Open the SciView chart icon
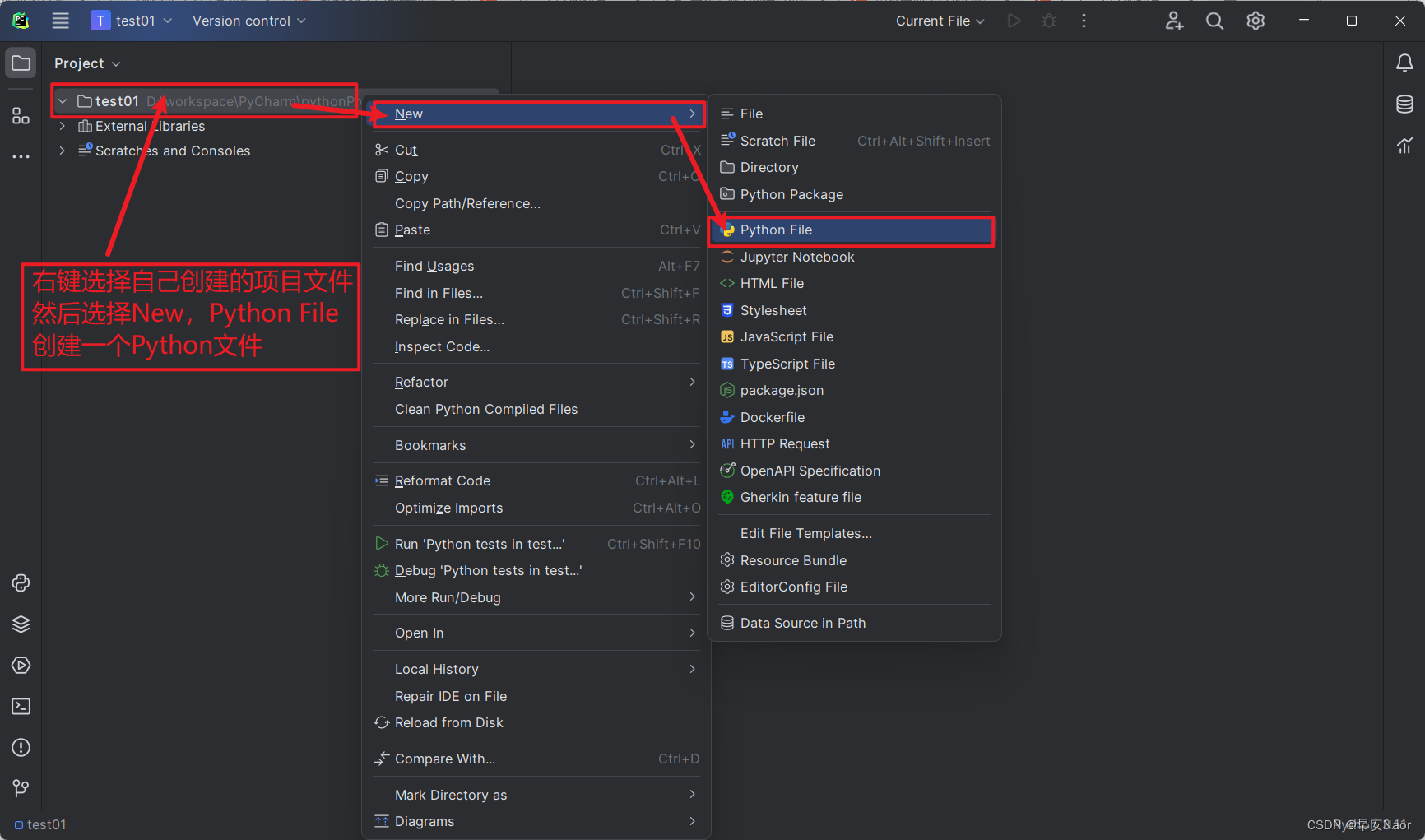Image resolution: width=1425 pixels, height=840 pixels. (1404, 146)
